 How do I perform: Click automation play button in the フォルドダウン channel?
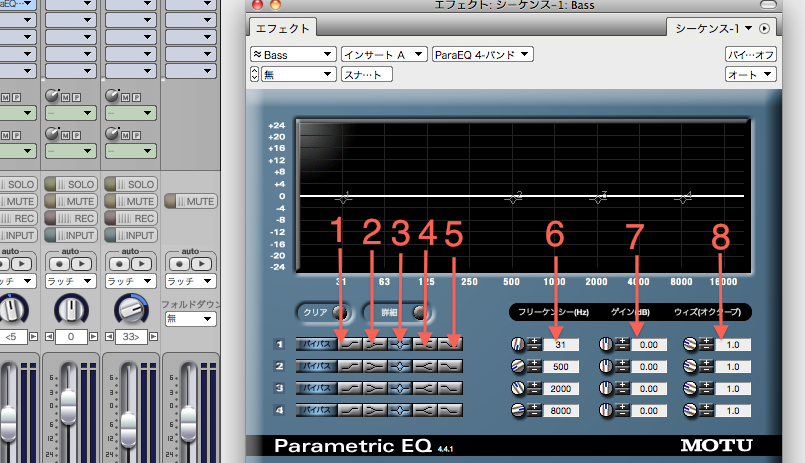coord(201,264)
